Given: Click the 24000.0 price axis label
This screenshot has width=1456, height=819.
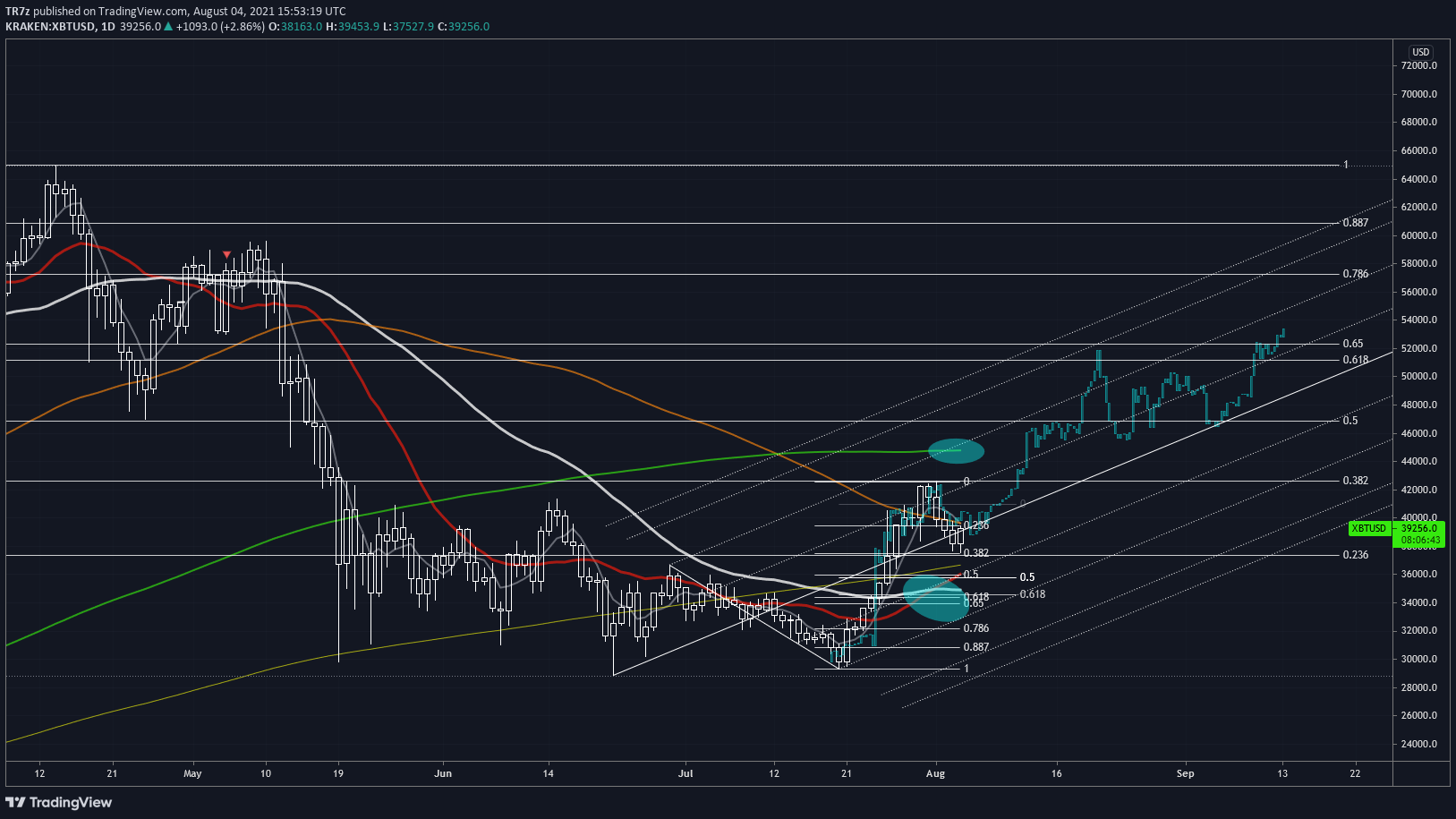Looking at the screenshot, I should pos(1419,745).
